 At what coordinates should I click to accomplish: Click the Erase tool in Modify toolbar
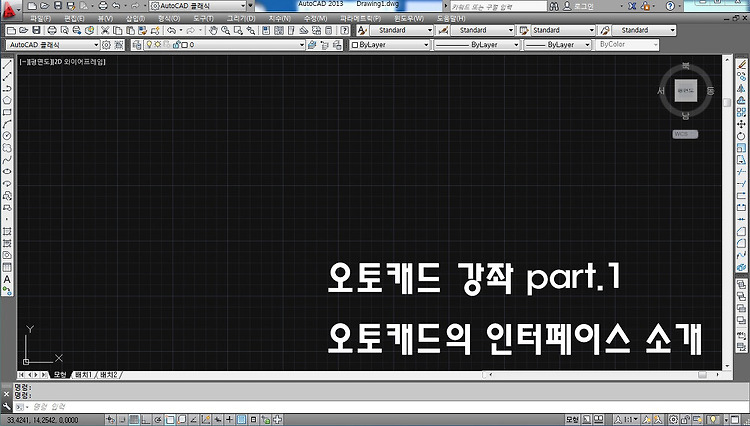pos(741,65)
